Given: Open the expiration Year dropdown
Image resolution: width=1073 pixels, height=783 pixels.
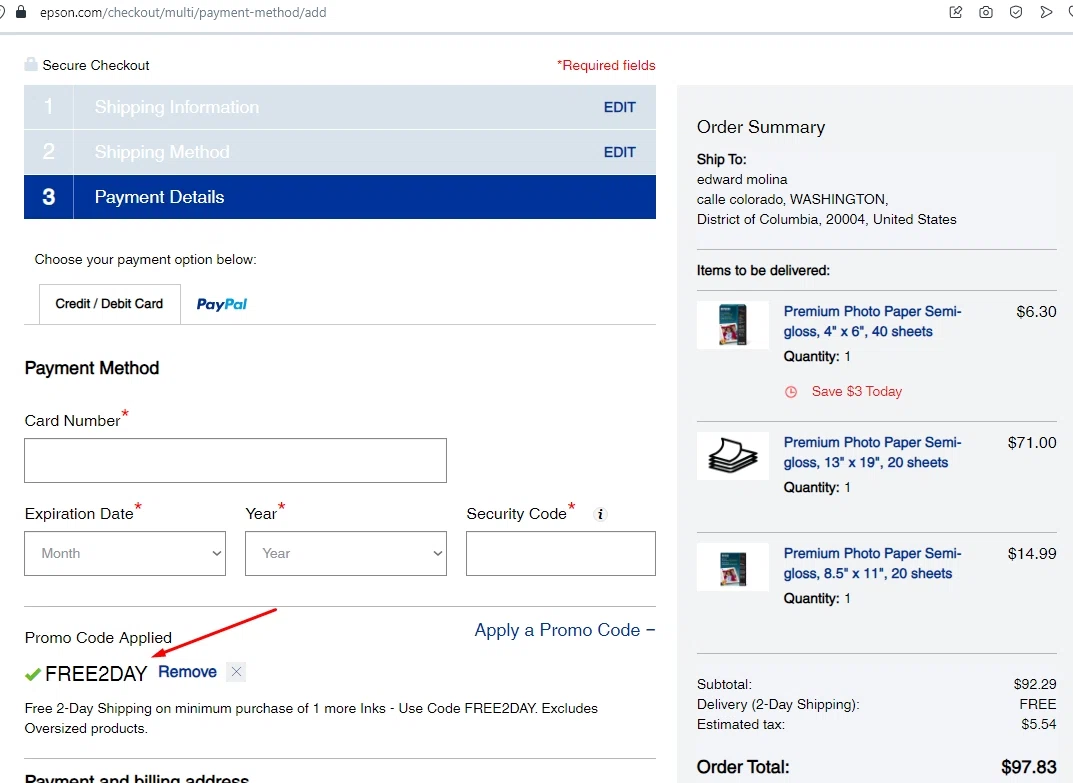Looking at the screenshot, I should [346, 553].
